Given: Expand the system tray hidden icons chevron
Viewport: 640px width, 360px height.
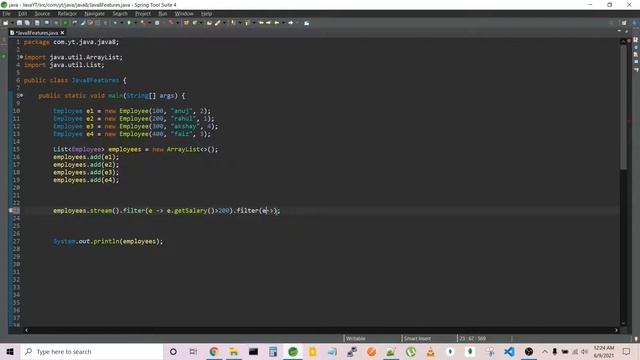Looking at the screenshot, I should coord(544,351).
